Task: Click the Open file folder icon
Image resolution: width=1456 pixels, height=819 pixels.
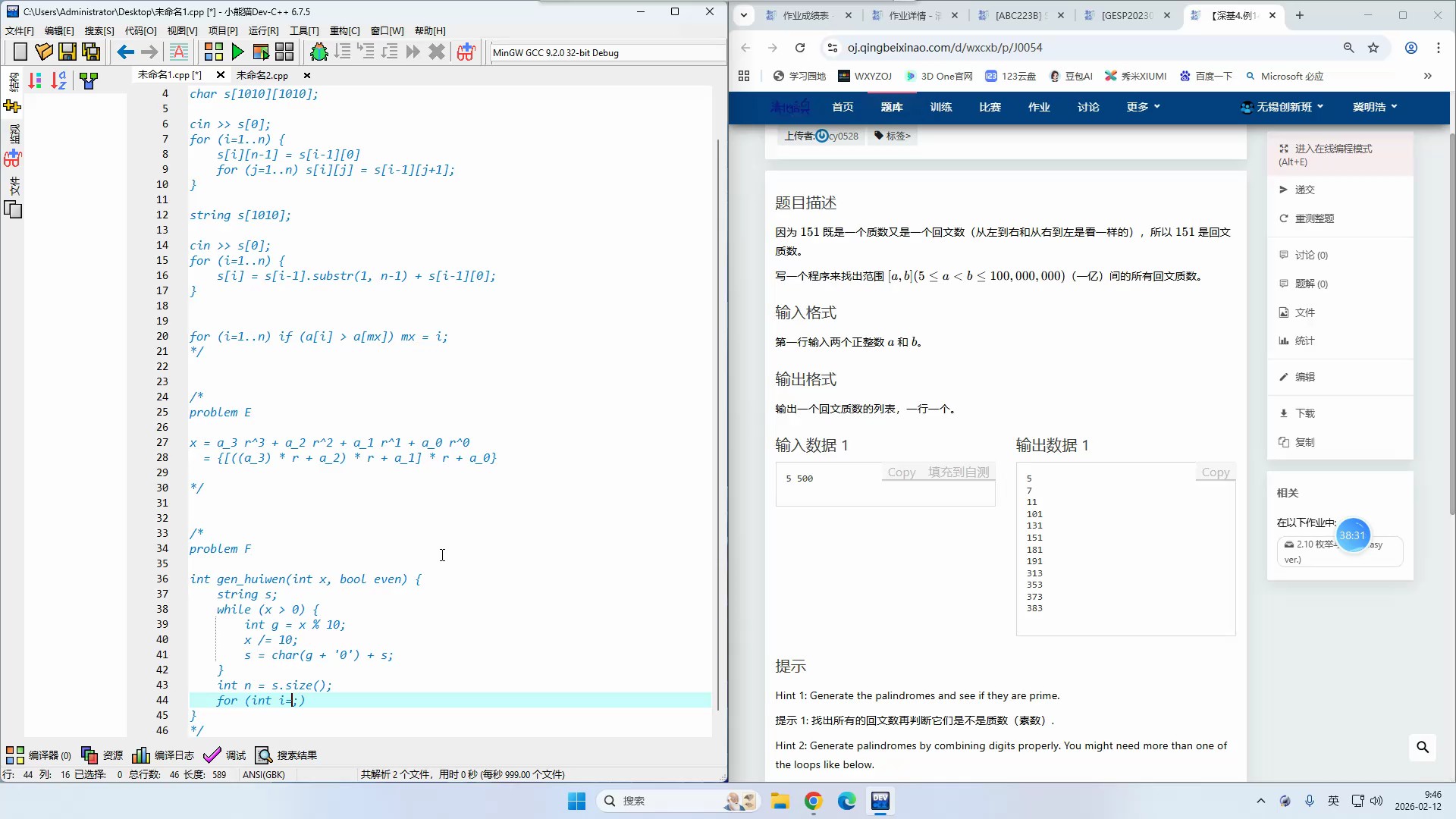Action: (44, 52)
